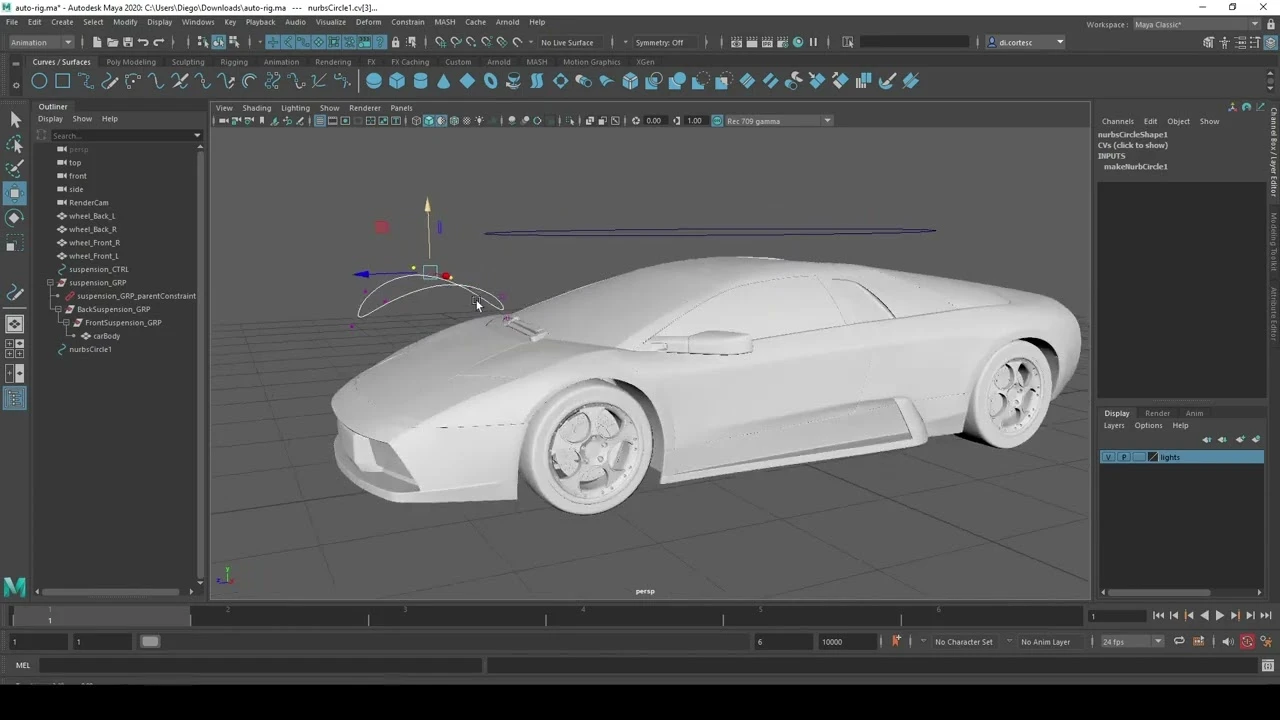Create a NURBS sphere from the shelf
Screen dimensions: 1280x720
tap(374, 81)
